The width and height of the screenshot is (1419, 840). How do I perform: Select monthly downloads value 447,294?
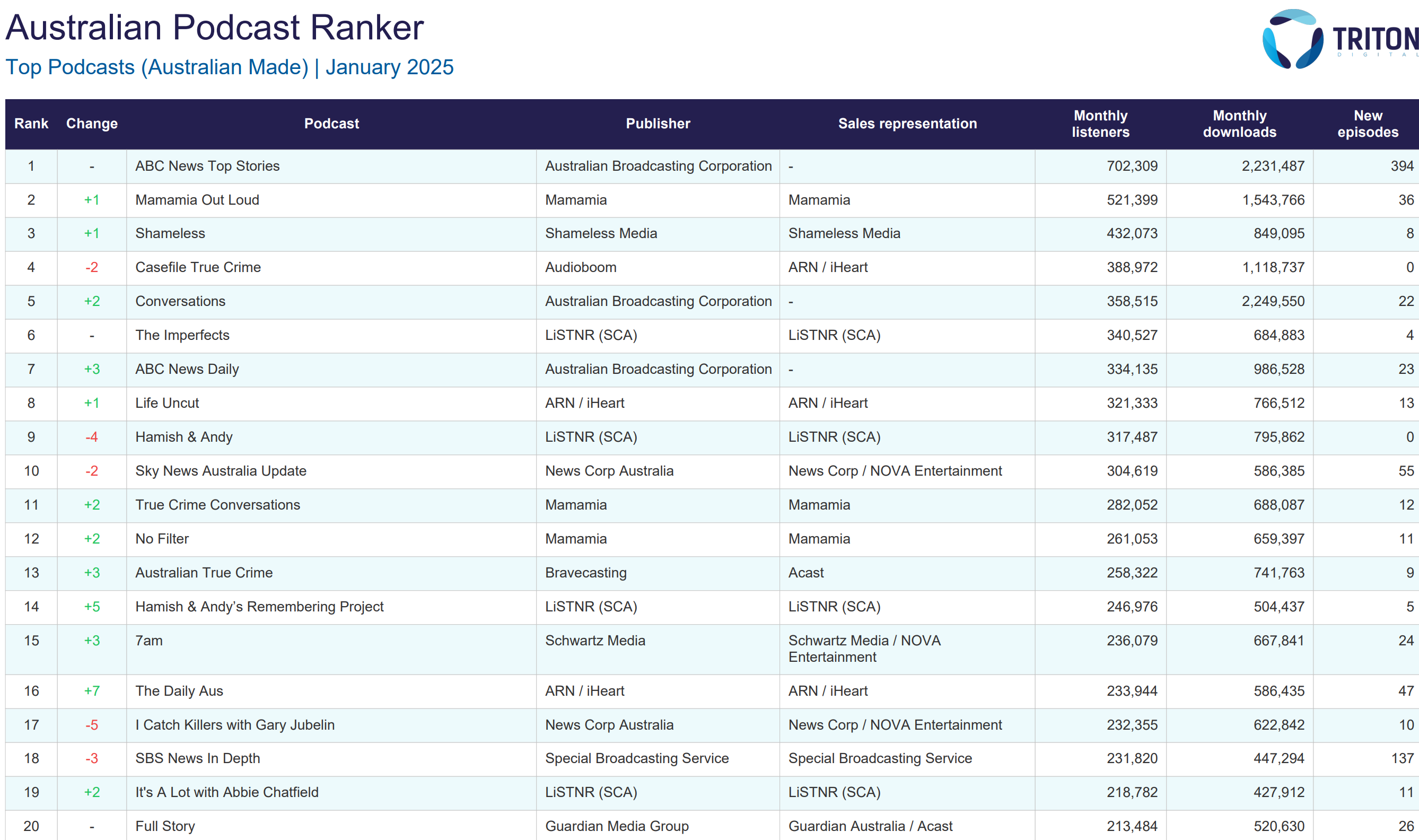1278,758
